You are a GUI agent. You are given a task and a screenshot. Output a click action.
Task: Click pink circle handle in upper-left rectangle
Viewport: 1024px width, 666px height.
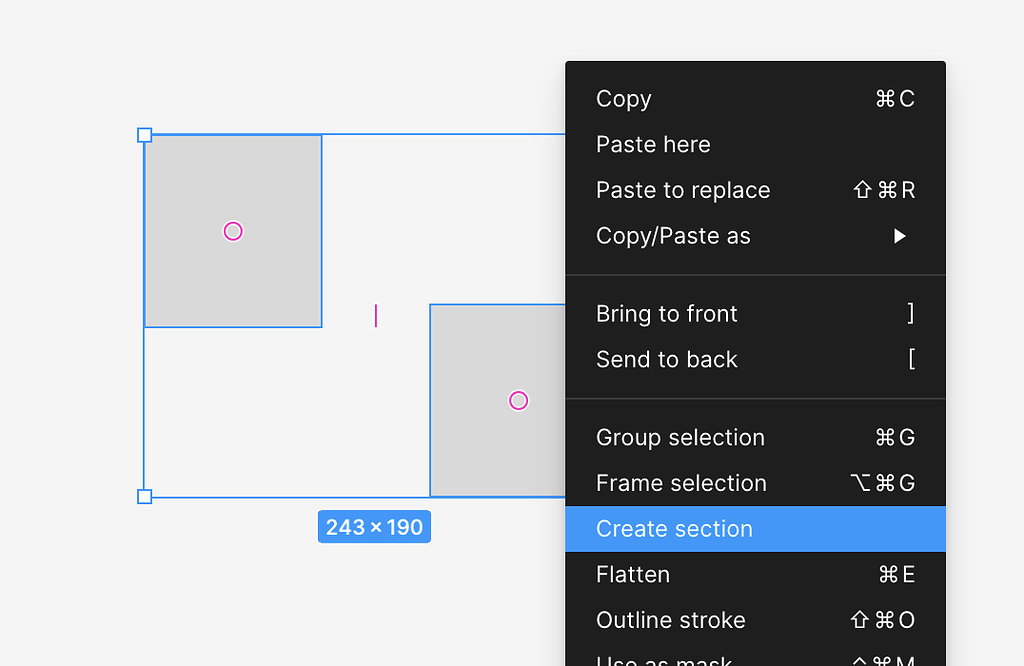tap(233, 232)
